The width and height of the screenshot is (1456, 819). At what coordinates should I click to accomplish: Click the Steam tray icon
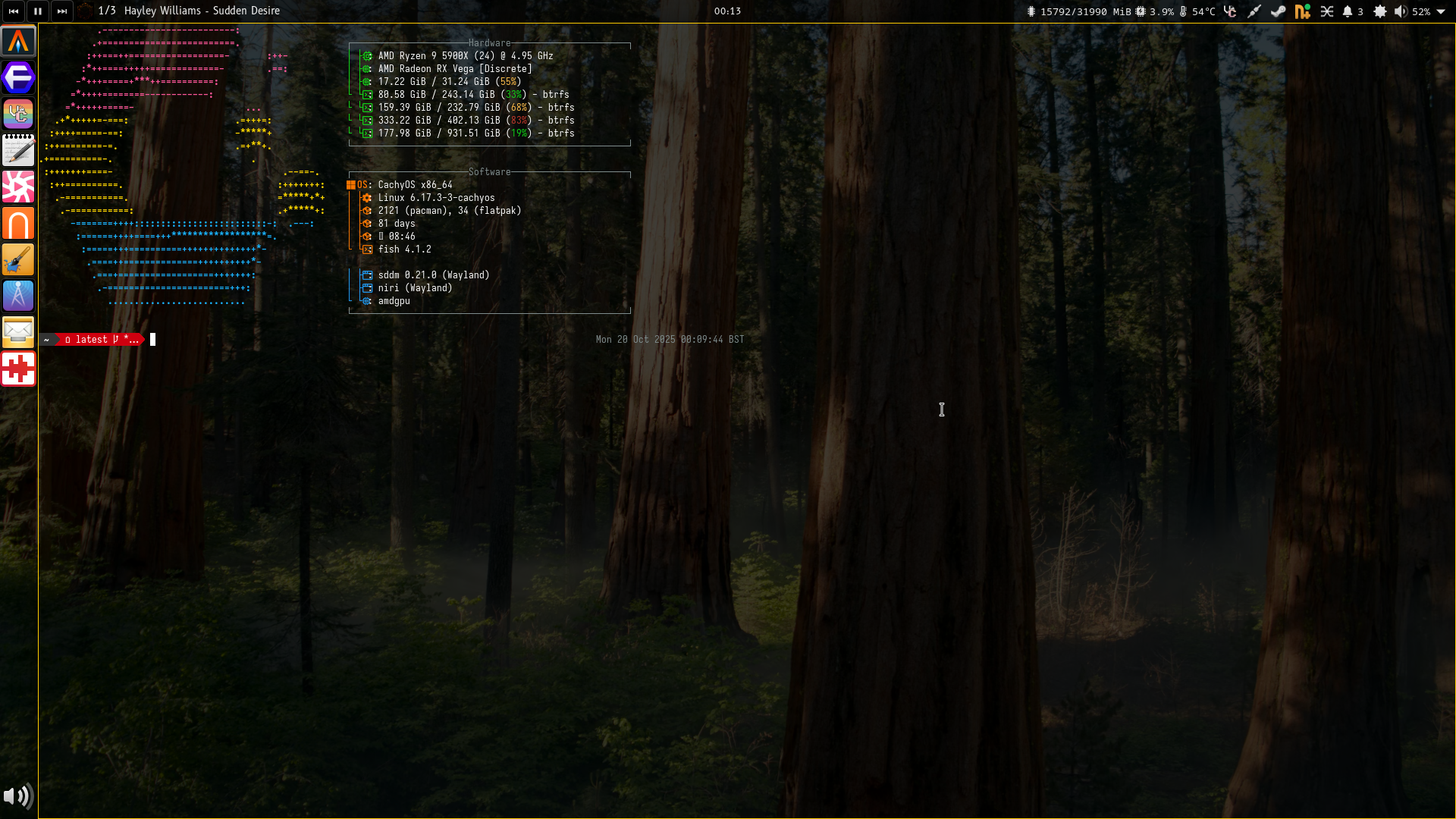point(1278,11)
